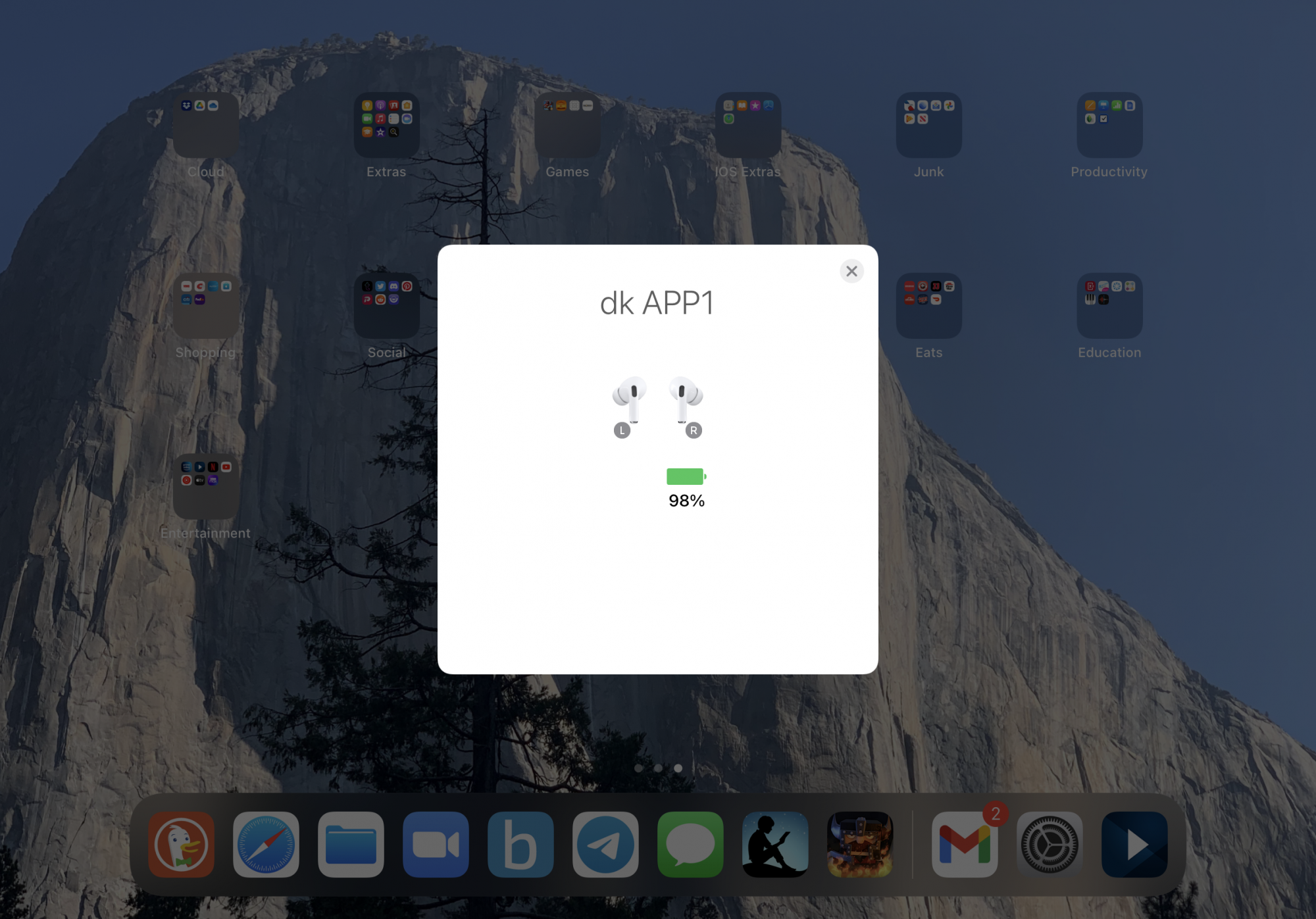This screenshot has width=1316, height=919.
Task: Open the Extras app folder
Action: 386,125
